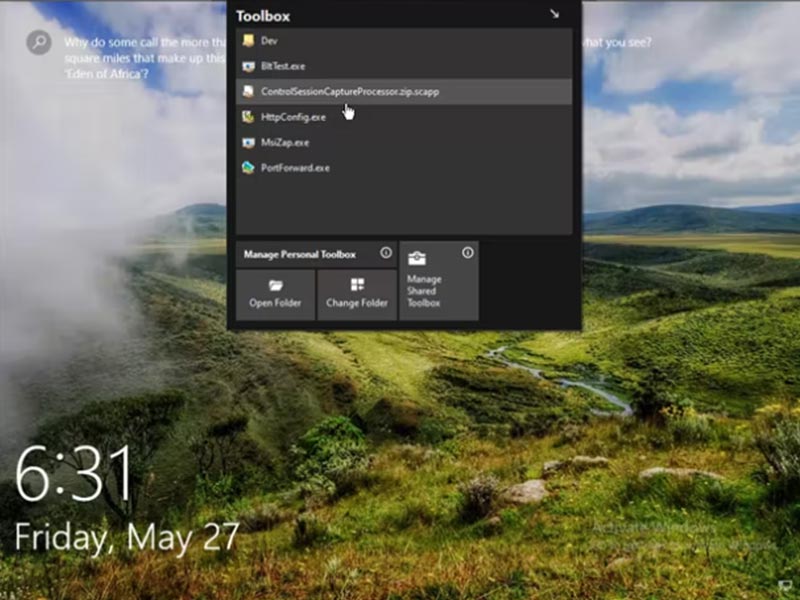Click the Toolbox panel title
This screenshot has height=600, width=800.
point(264,16)
